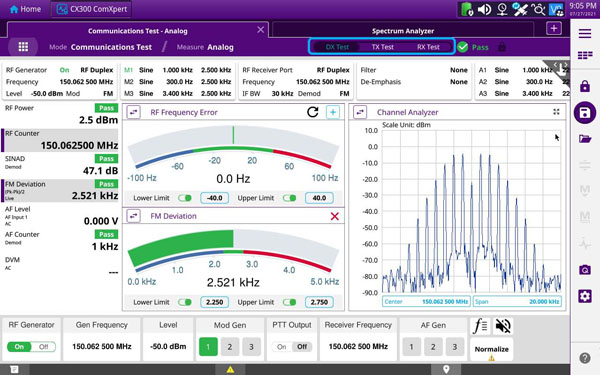Add a meter with plus button

pyautogui.click(x=333, y=112)
